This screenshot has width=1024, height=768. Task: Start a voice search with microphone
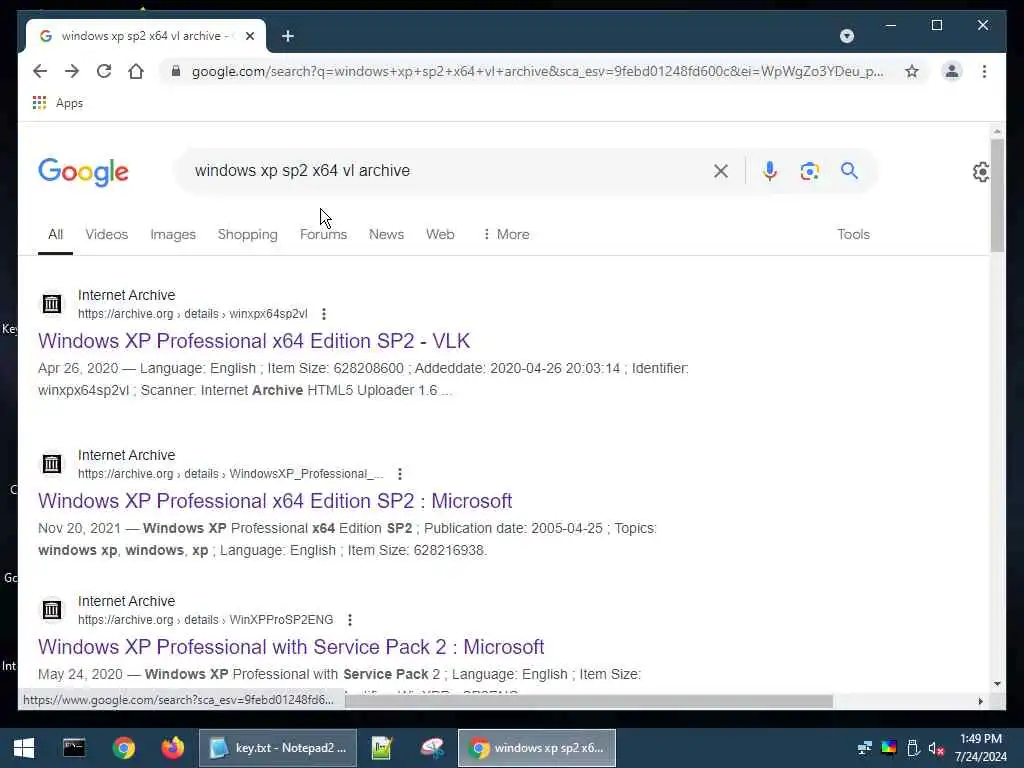pyautogui.click(x=770, y=171)
